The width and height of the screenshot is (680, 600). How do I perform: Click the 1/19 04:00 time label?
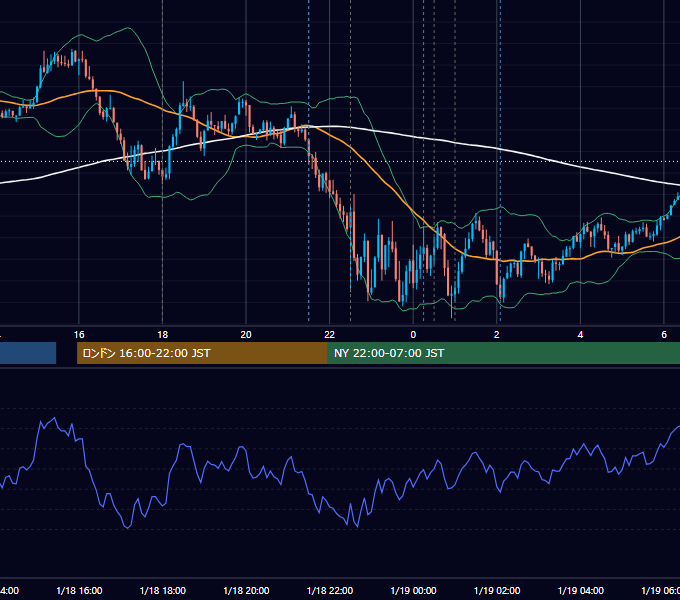click(x=580, y=590)
